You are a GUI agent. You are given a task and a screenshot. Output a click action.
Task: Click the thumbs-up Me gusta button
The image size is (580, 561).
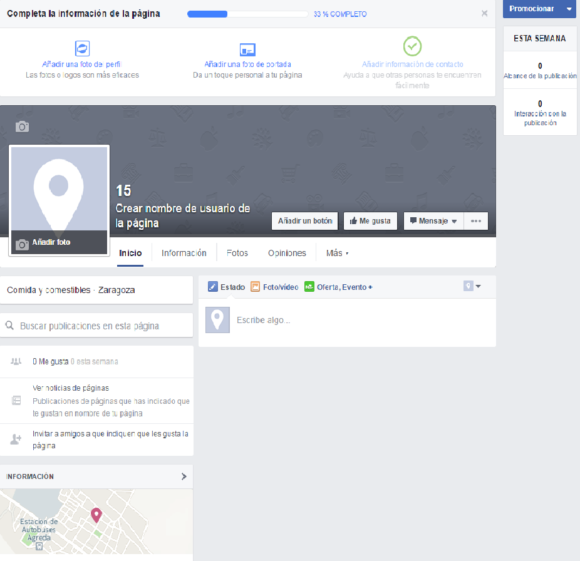(370, 221)
